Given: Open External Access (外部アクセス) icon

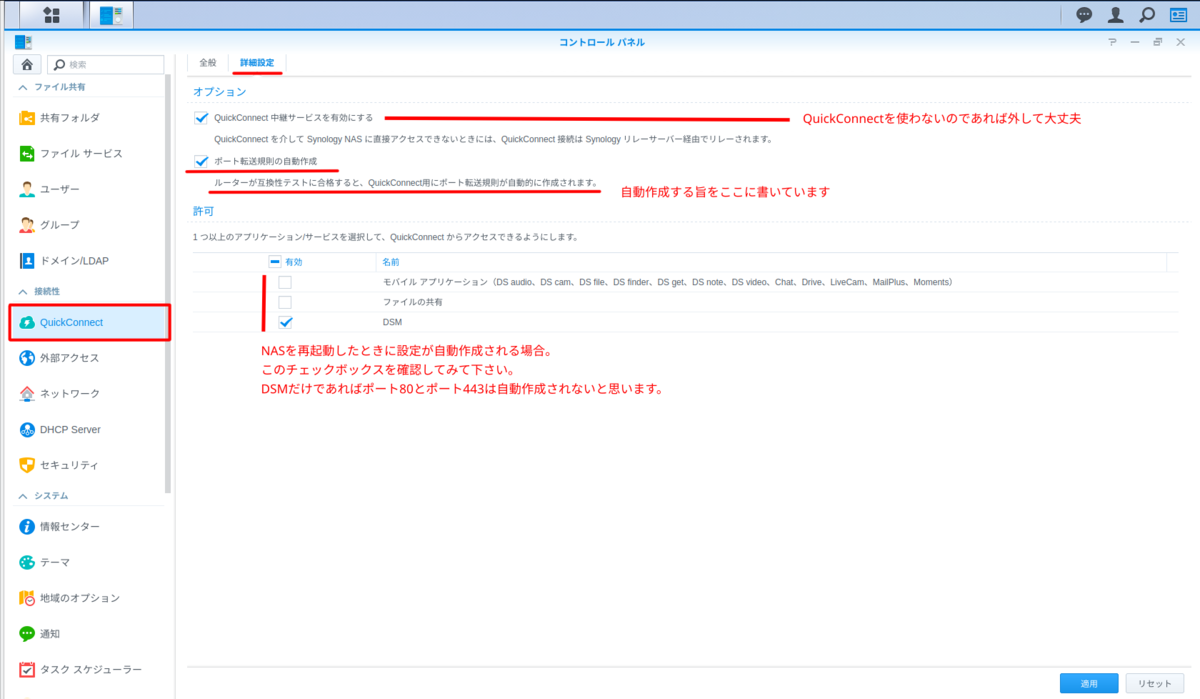Looking at the screenshot, I should pos(27,358).
